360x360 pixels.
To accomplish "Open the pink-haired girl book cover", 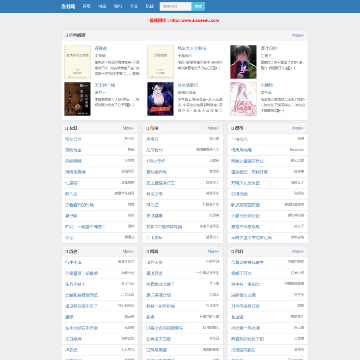I will click(x=243, y=99).
